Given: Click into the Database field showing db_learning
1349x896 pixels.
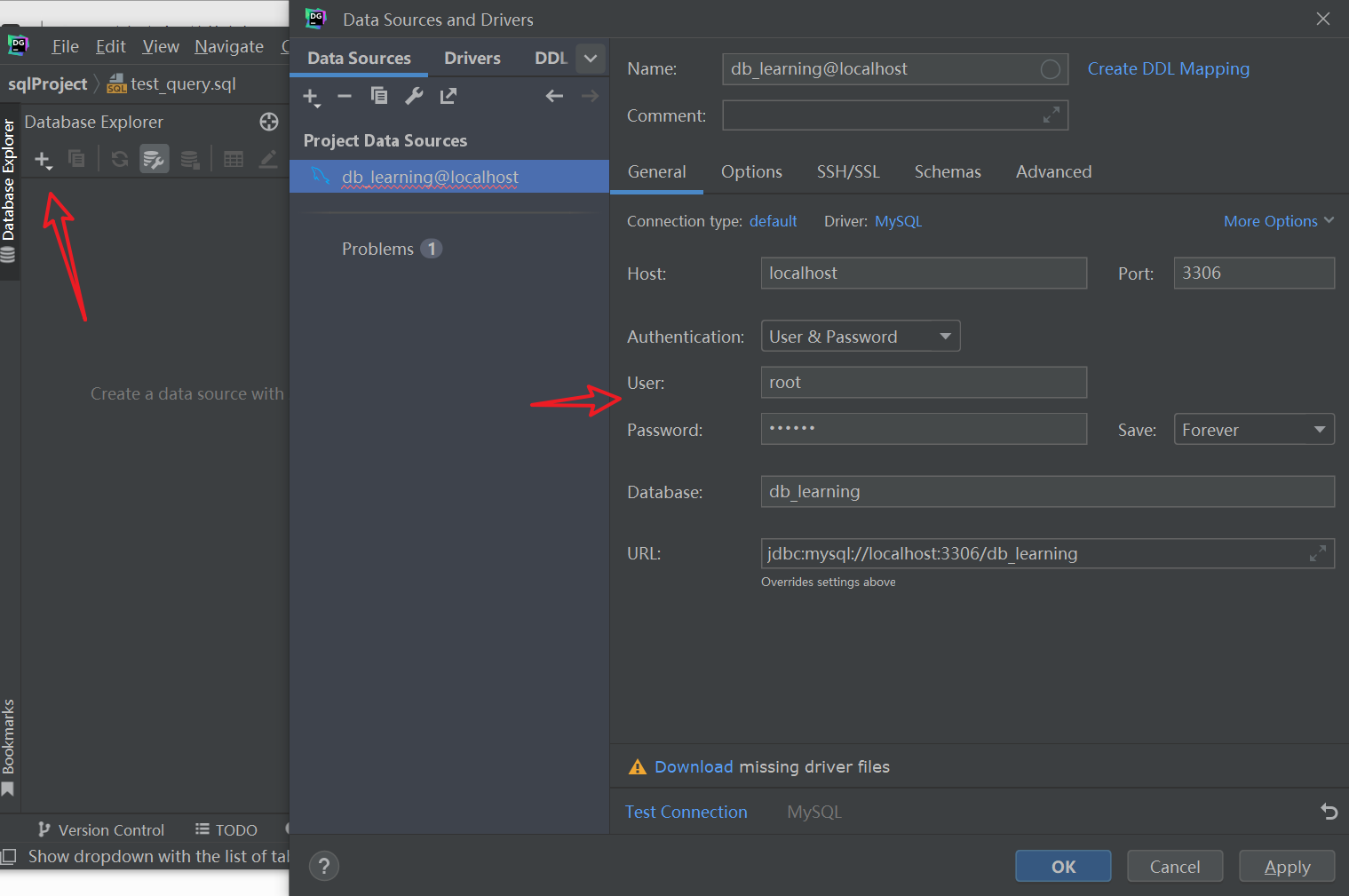Looking at the screenshot, I should click(1047, 492).
